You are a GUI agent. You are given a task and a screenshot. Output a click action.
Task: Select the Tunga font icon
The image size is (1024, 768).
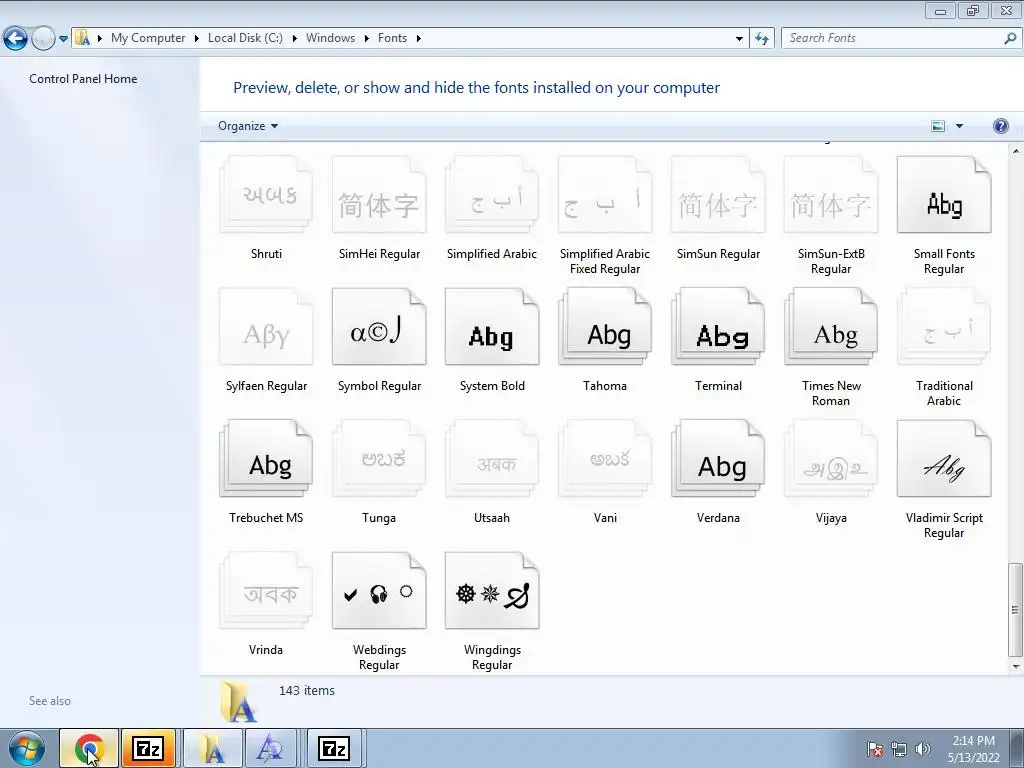(x=379, y=458)
